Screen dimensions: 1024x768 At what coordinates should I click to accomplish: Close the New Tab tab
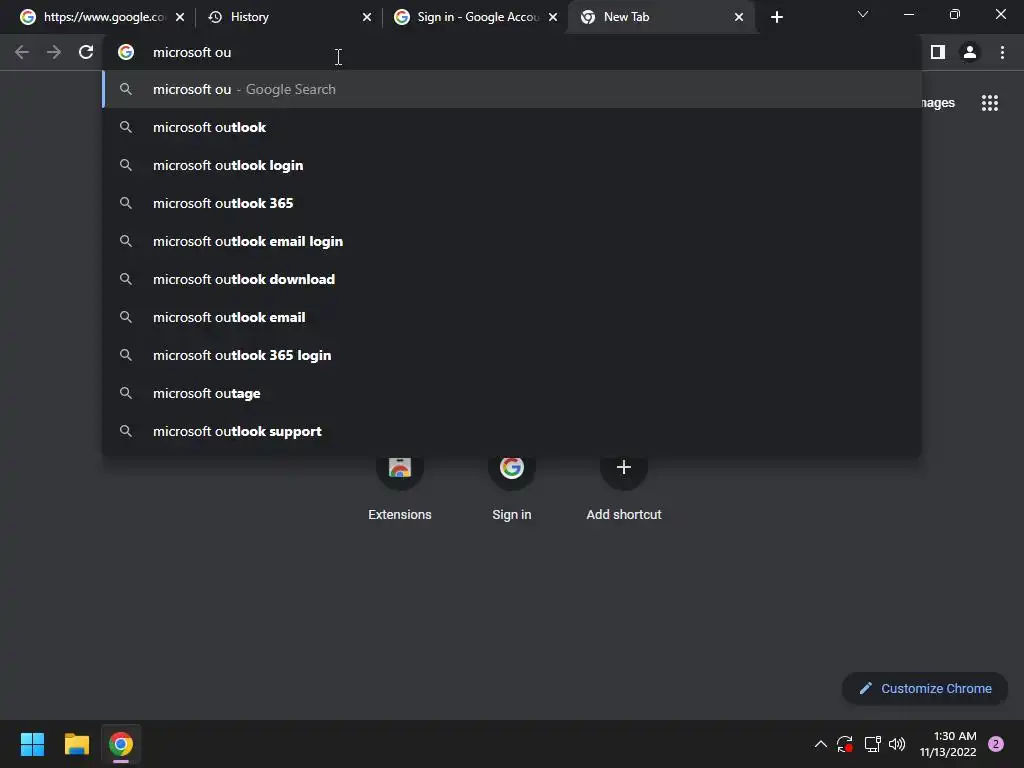(739, 17)
